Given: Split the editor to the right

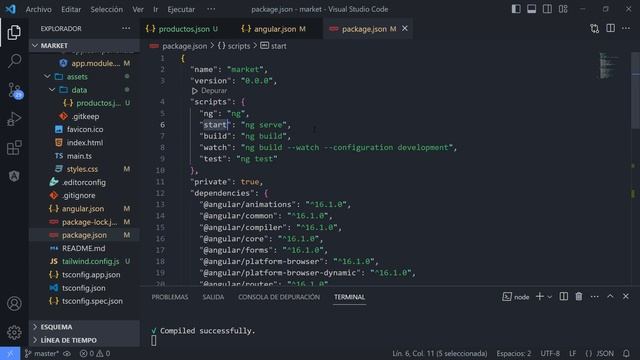Looking at the screenshot, I should 611,28.
